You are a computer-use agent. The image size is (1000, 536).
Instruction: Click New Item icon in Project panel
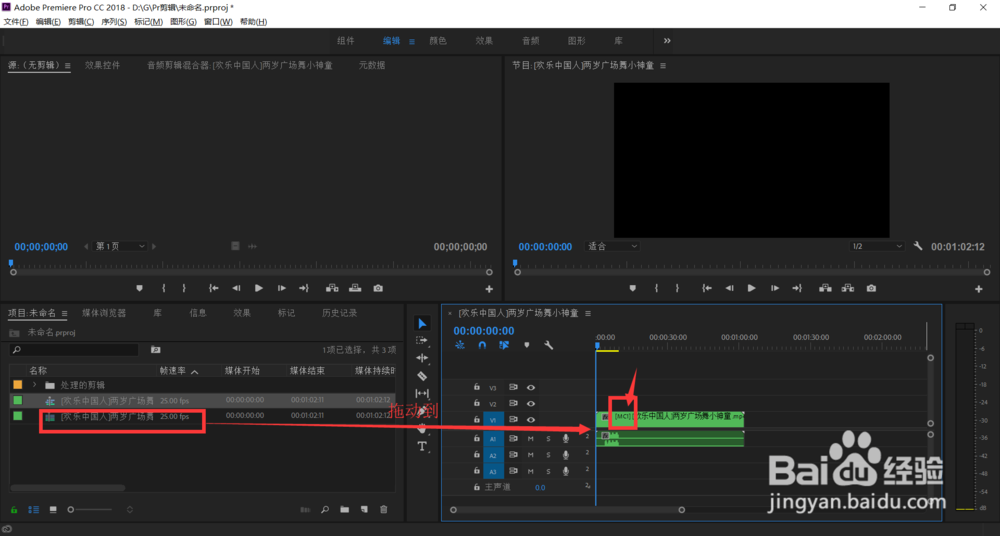coord(364,509)
